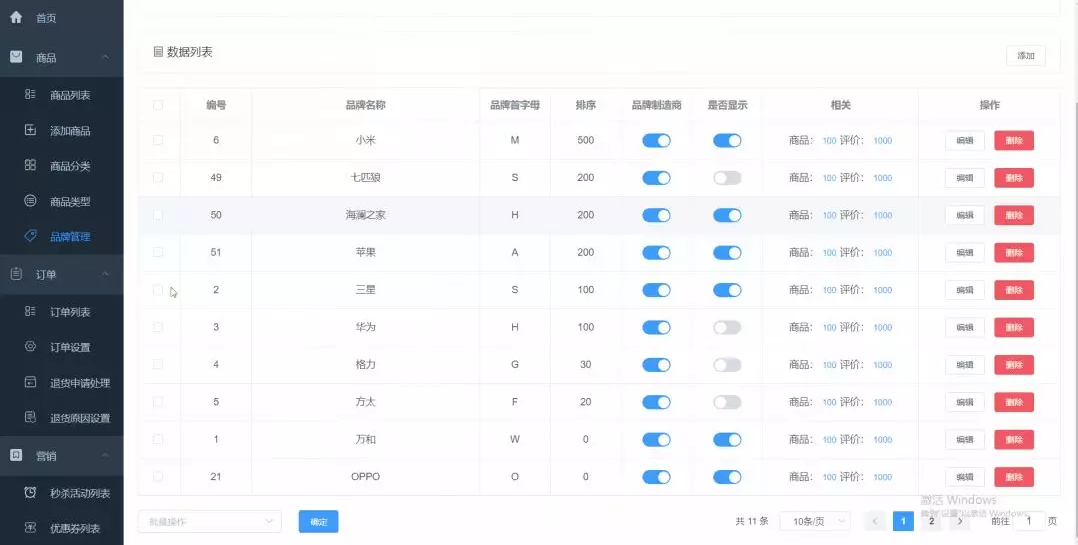Collapse the 商品 menu chevron
Image resolution: width=1078 pixels, height=545 pixels.
(105, 58)
